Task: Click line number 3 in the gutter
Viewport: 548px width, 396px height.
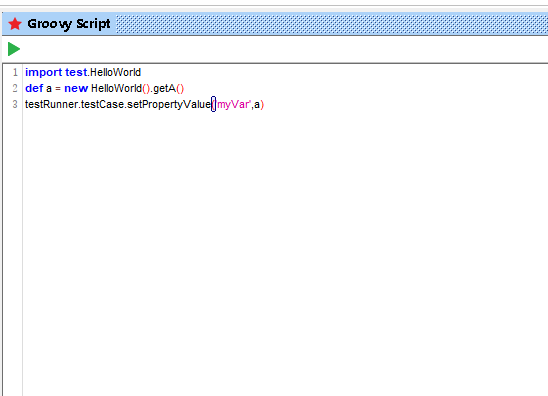Action: pos(15,104)
